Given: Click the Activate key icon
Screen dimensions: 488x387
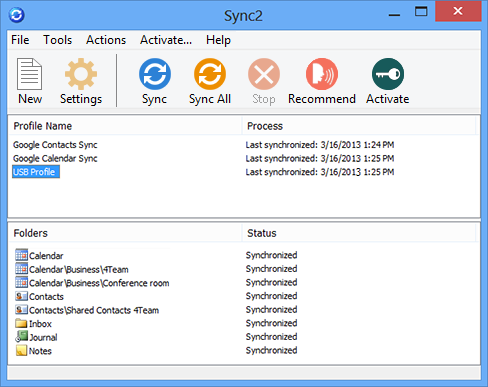Looking at the screenshot, I should point(388,74).
